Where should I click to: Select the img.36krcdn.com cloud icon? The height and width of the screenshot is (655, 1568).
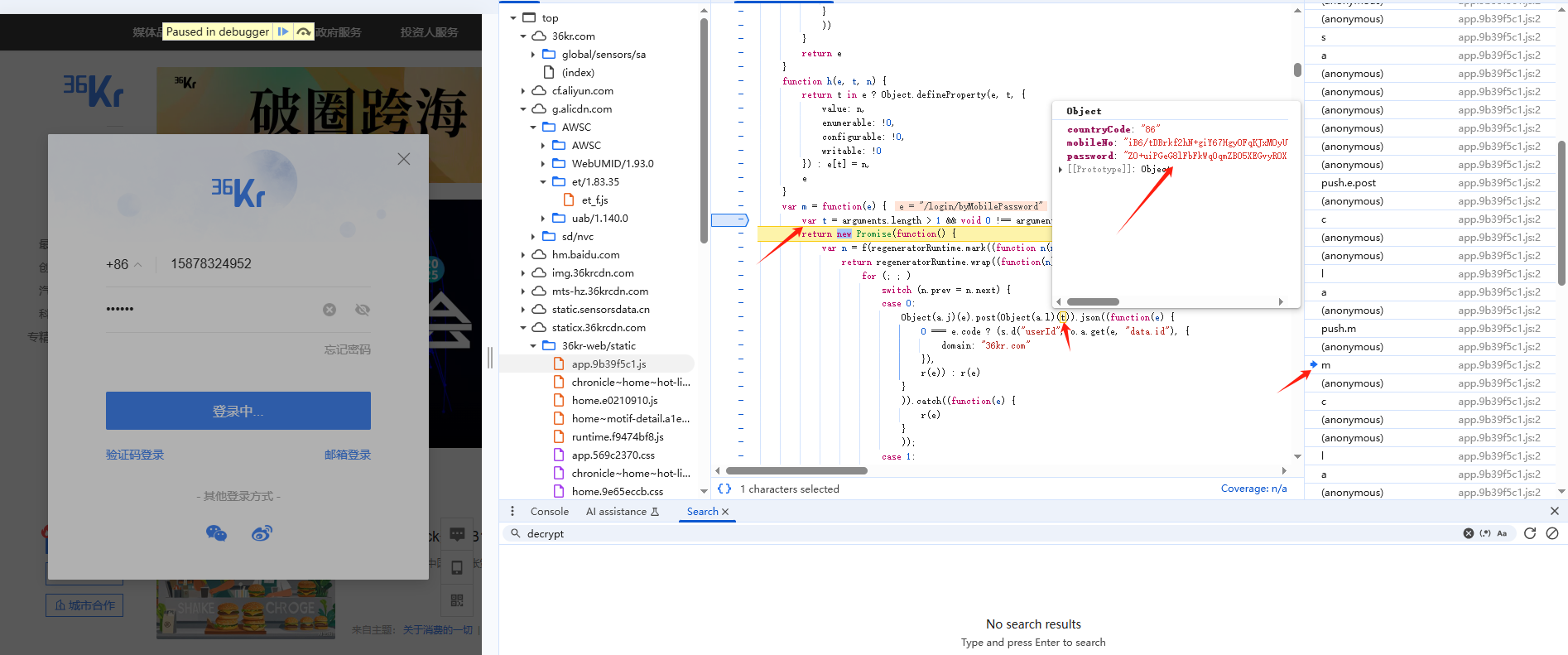[x=539, y=272]
